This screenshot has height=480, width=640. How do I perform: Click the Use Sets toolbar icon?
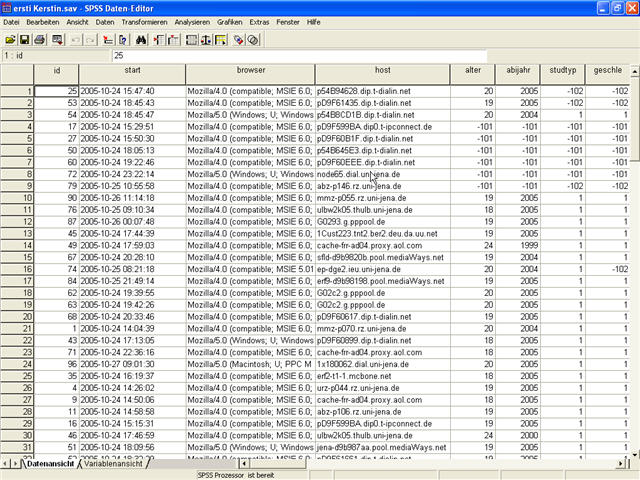pyautogui.click(x=254, y=39)
